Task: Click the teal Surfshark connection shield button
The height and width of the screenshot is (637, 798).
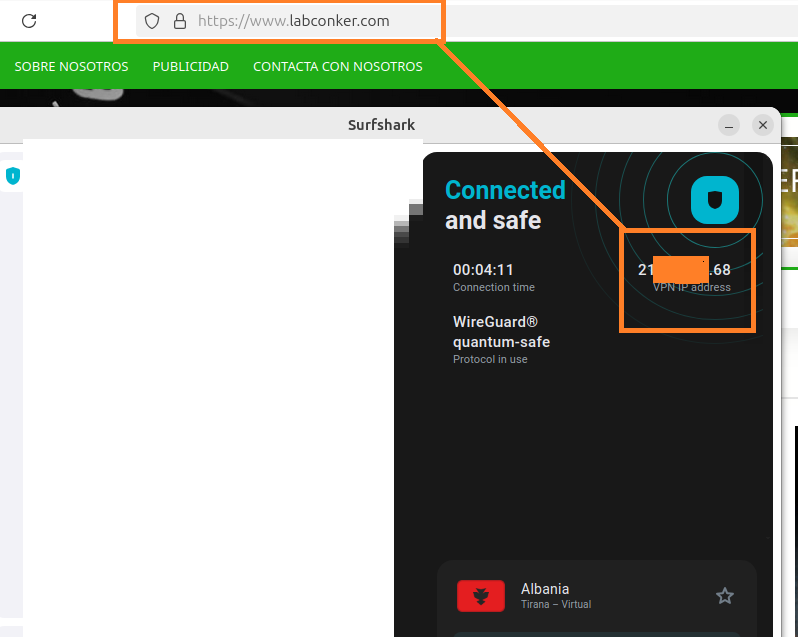Action: [x=715, y=200]
